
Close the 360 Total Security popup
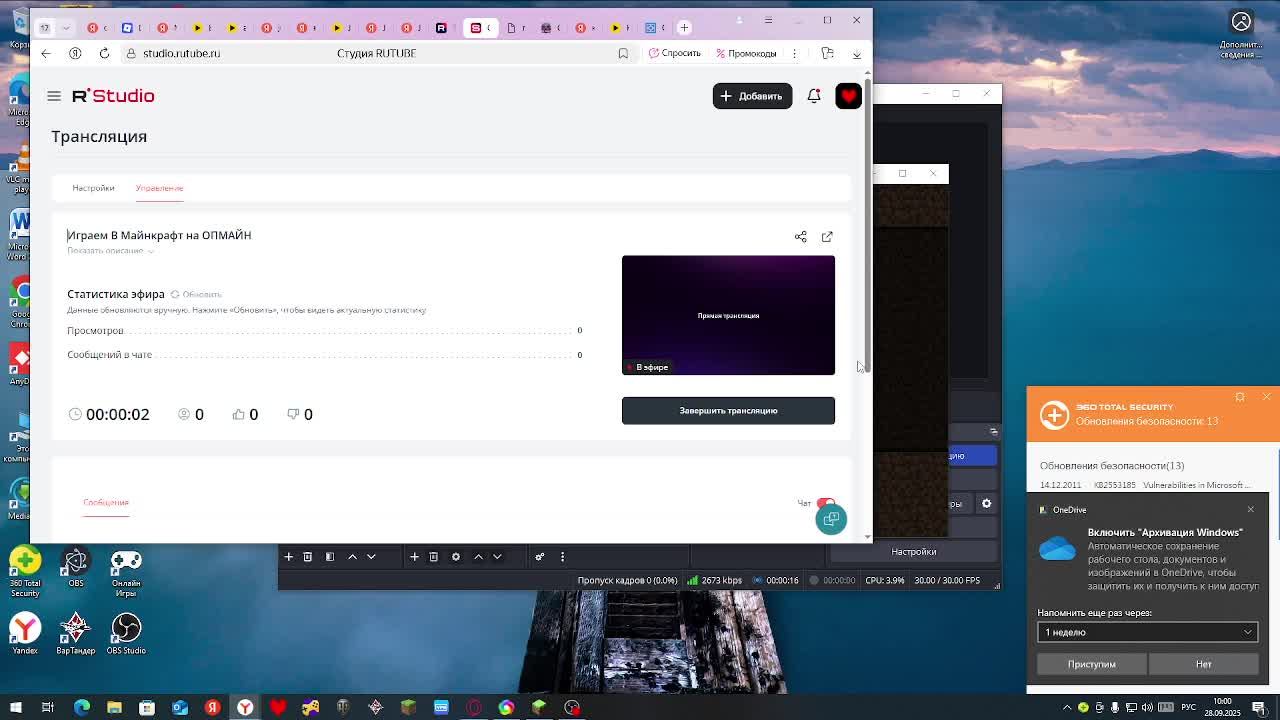pyautogui.click(x=1266, y=397)
